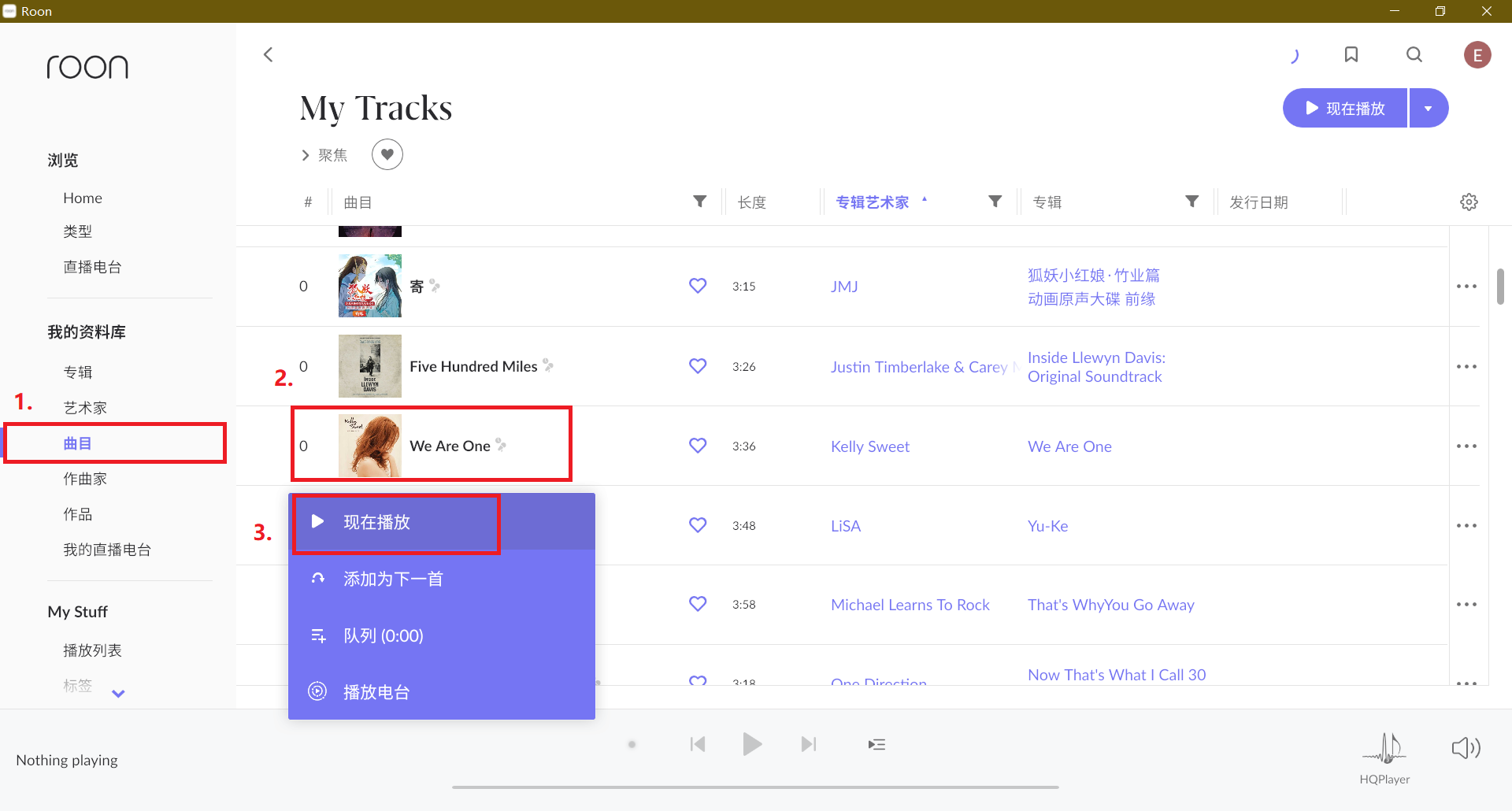Open HQPlayer signal path icon
The height and width of the screenshot is (811, 1512).
(x=1384, y=748)
